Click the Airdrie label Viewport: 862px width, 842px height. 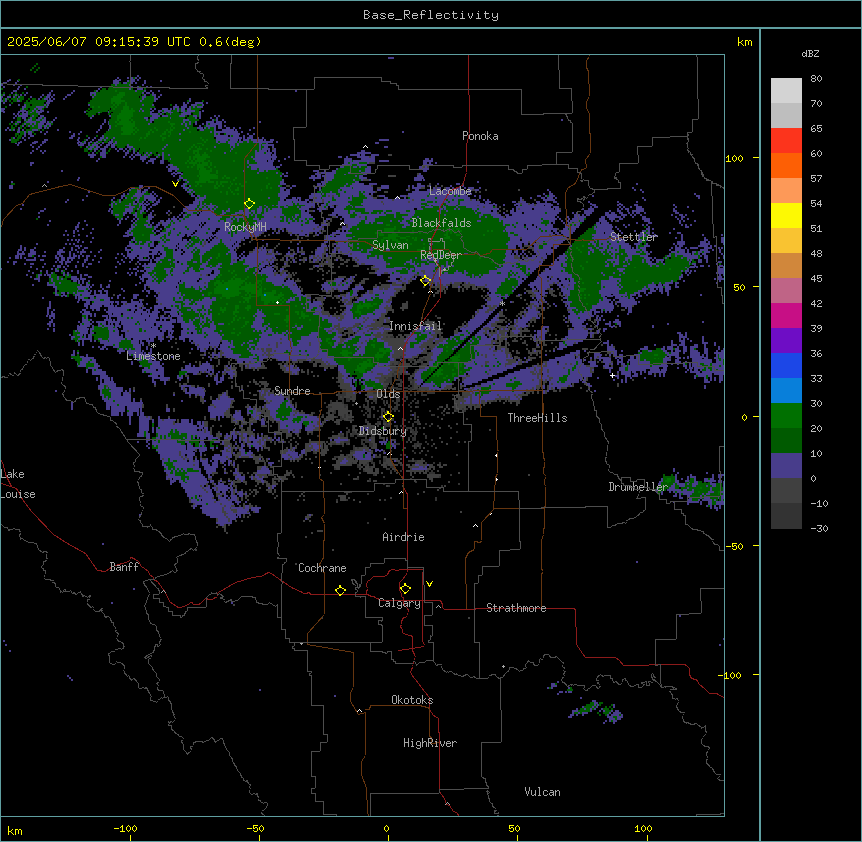[x=404, y=537]
